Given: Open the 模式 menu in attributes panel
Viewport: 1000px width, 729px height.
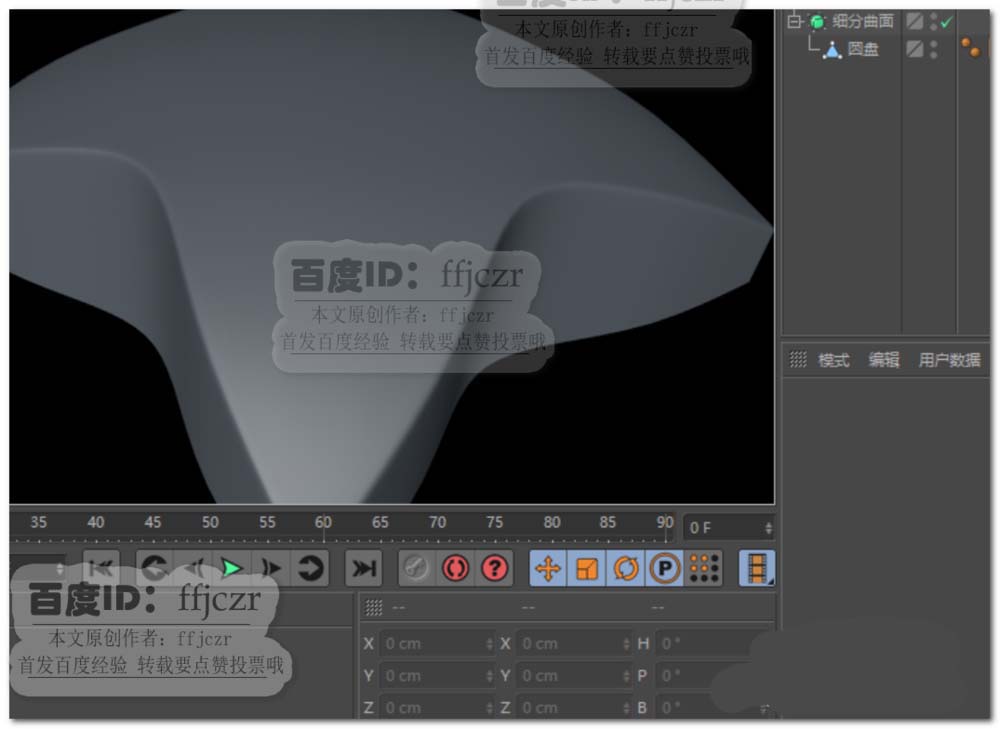Looking at the screenshot, I should [834, 360].
